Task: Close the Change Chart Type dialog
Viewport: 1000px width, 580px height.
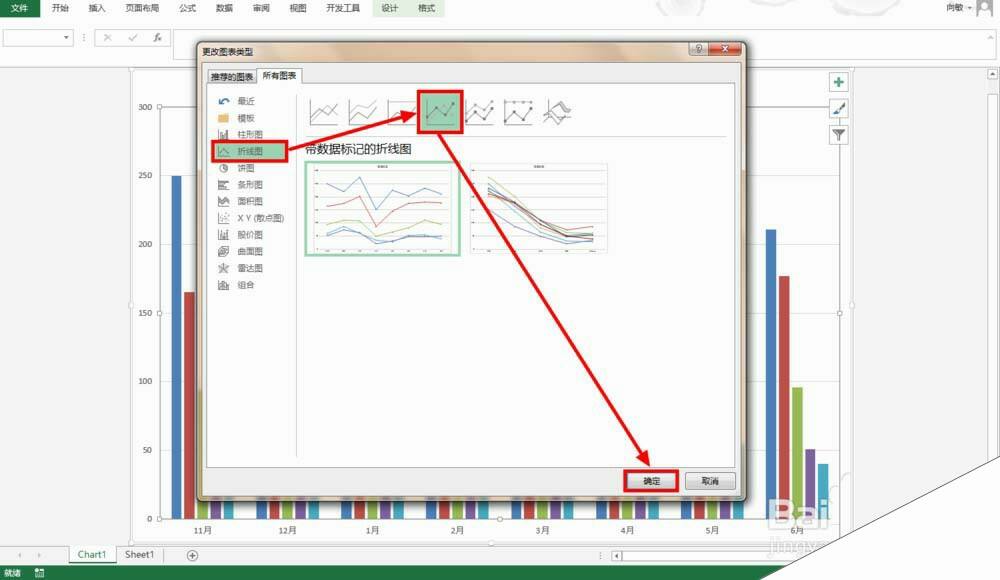Action: tap(724, 49)
